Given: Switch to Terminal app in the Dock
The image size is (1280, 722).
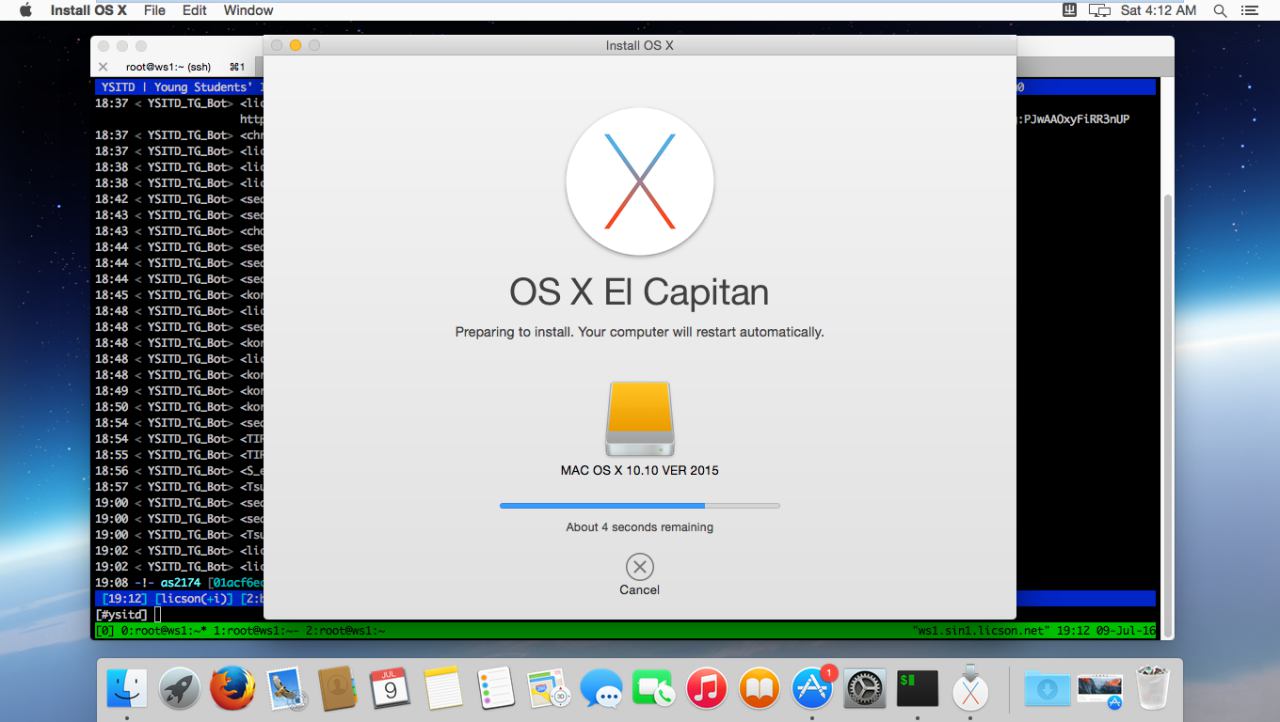Looking at the screenshot, I should coord(917,689).
